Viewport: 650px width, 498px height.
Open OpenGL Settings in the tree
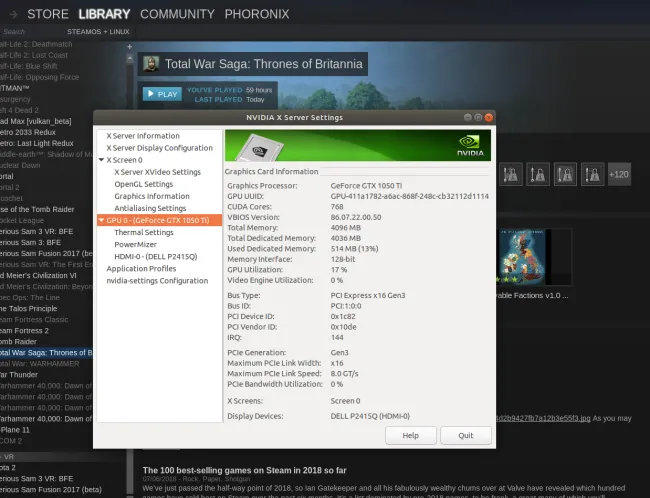144,184
